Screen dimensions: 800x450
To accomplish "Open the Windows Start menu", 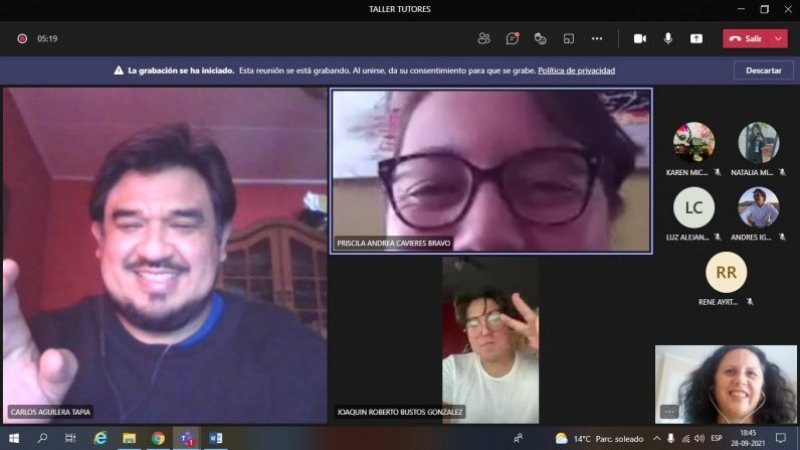I will [x=14, y=438].
